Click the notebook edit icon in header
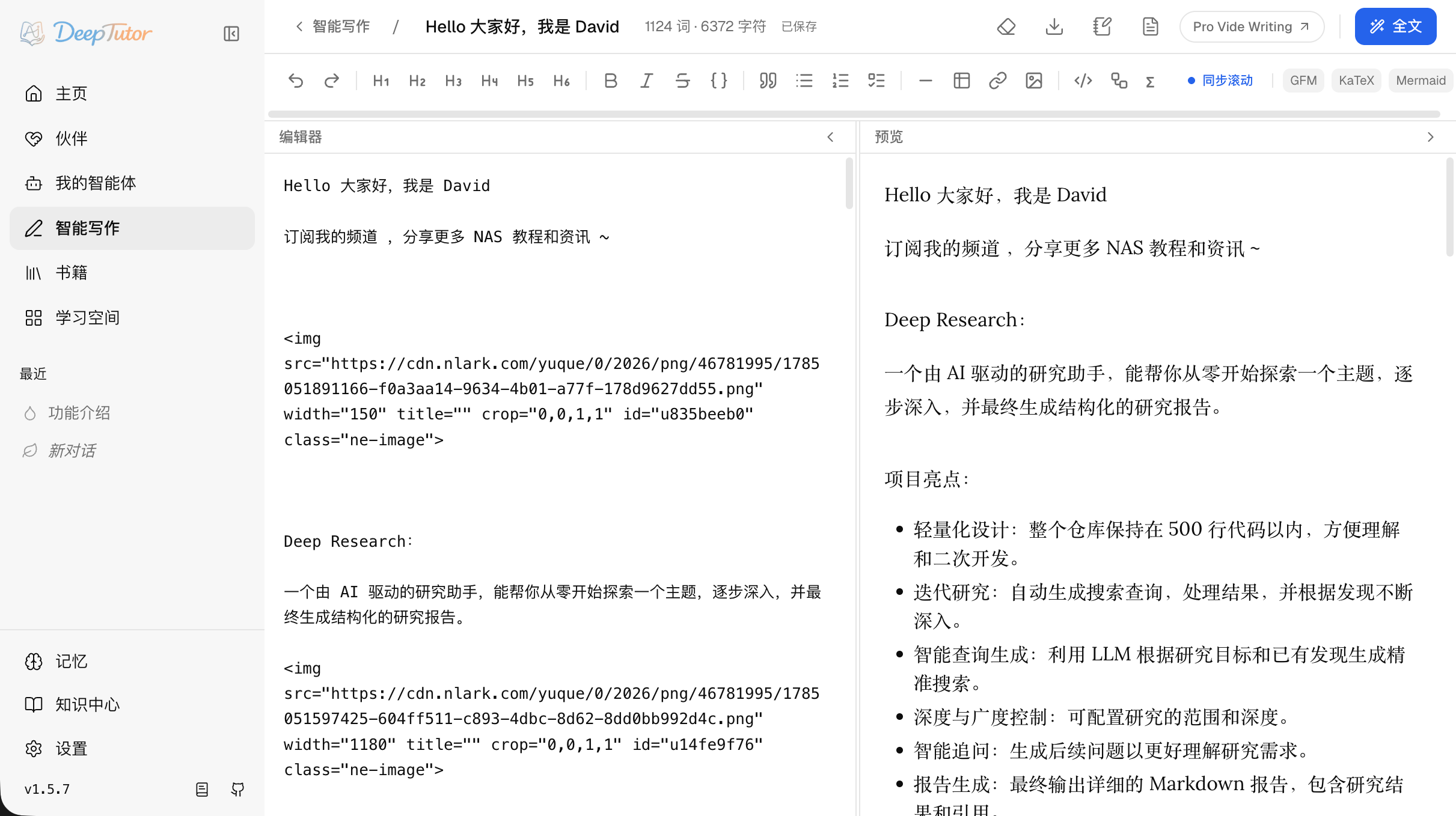1456x816 pixels. [x=1103, y=26]
